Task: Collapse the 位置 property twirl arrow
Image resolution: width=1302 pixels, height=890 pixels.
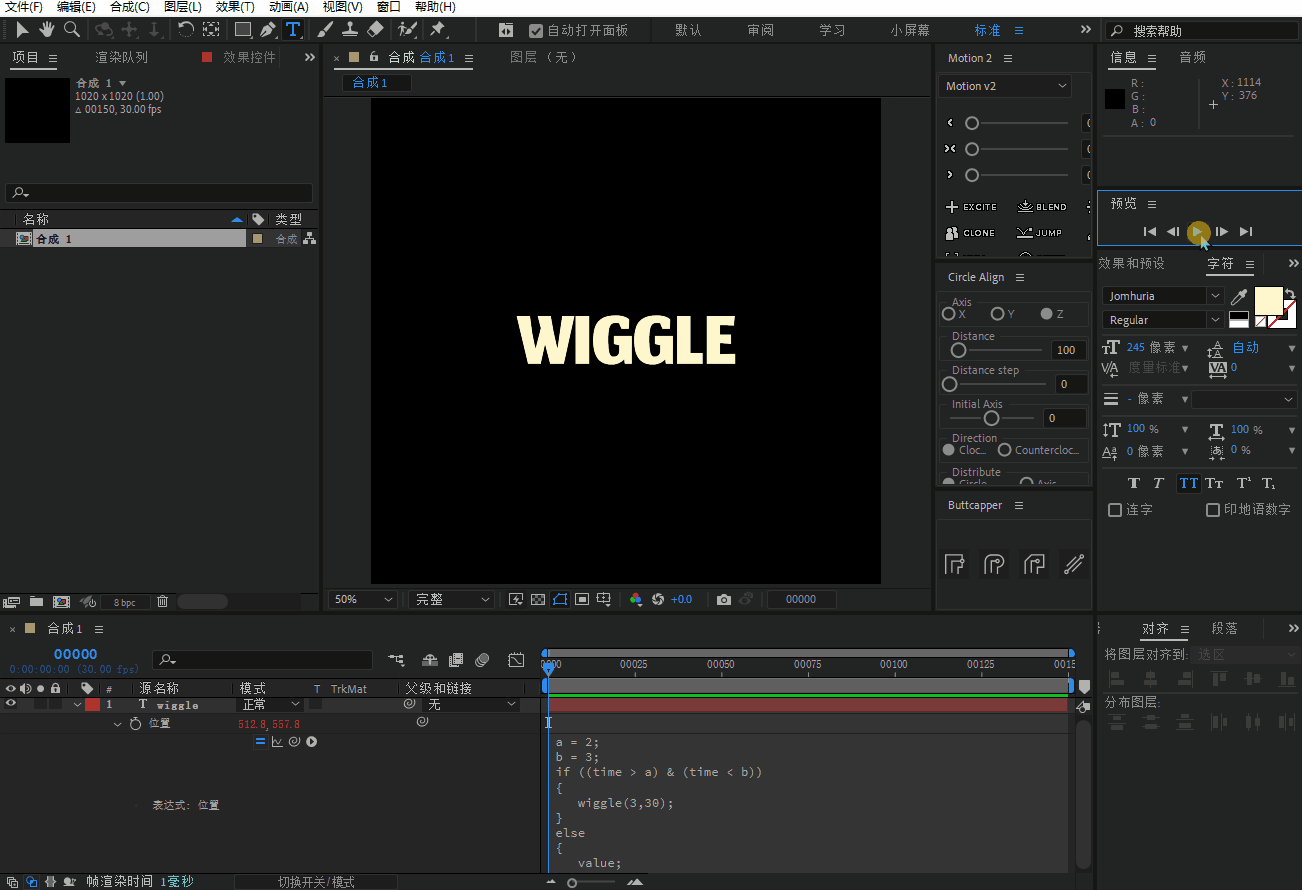Action: [x=117, y=723]
